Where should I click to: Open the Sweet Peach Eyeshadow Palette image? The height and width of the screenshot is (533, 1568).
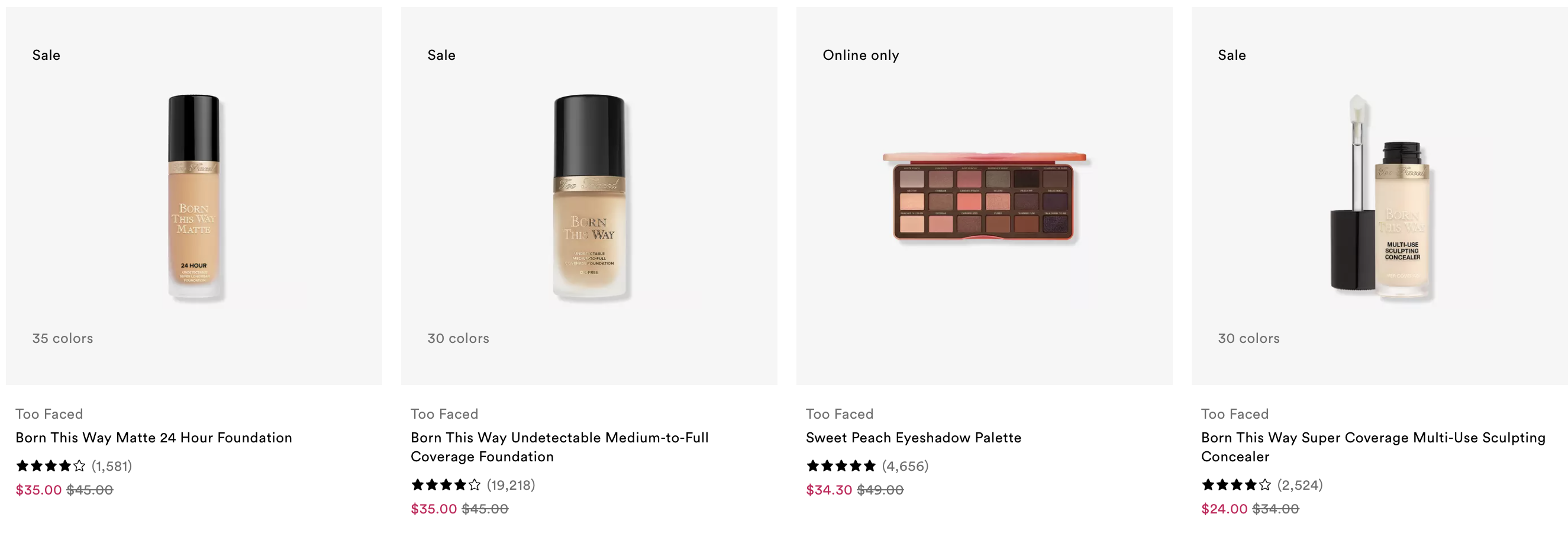click(x=984, y=196)
